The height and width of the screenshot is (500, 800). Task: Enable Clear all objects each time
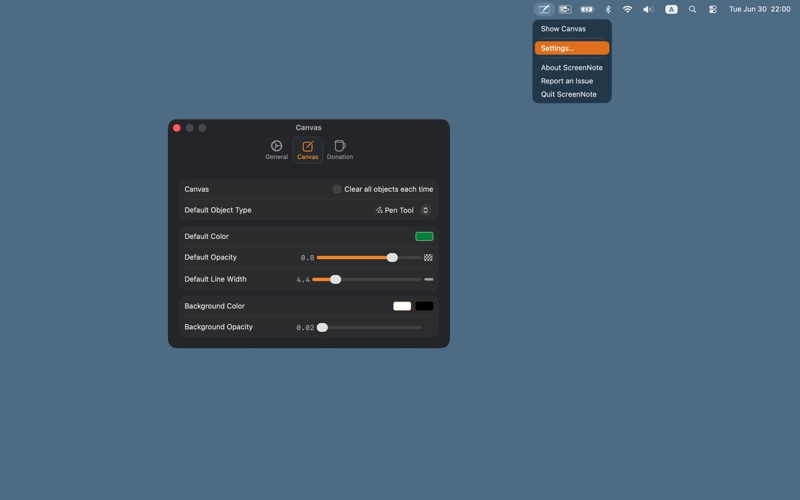(337, 189)
